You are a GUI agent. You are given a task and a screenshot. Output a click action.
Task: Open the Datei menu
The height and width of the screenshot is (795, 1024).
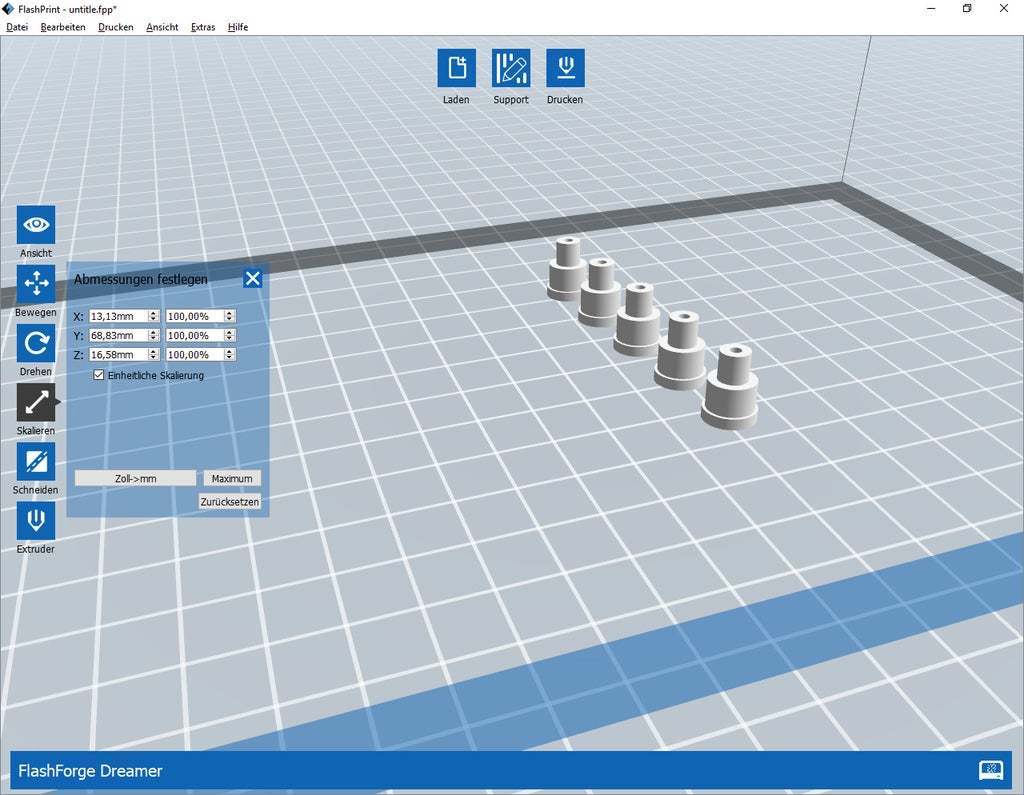point(17,27)
